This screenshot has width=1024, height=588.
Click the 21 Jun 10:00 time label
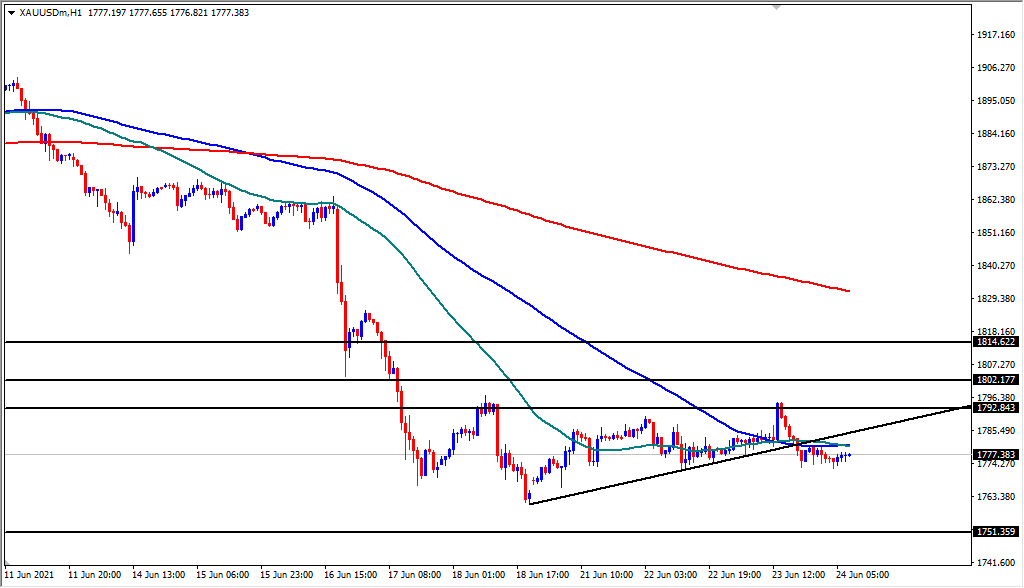coord(607,575)
